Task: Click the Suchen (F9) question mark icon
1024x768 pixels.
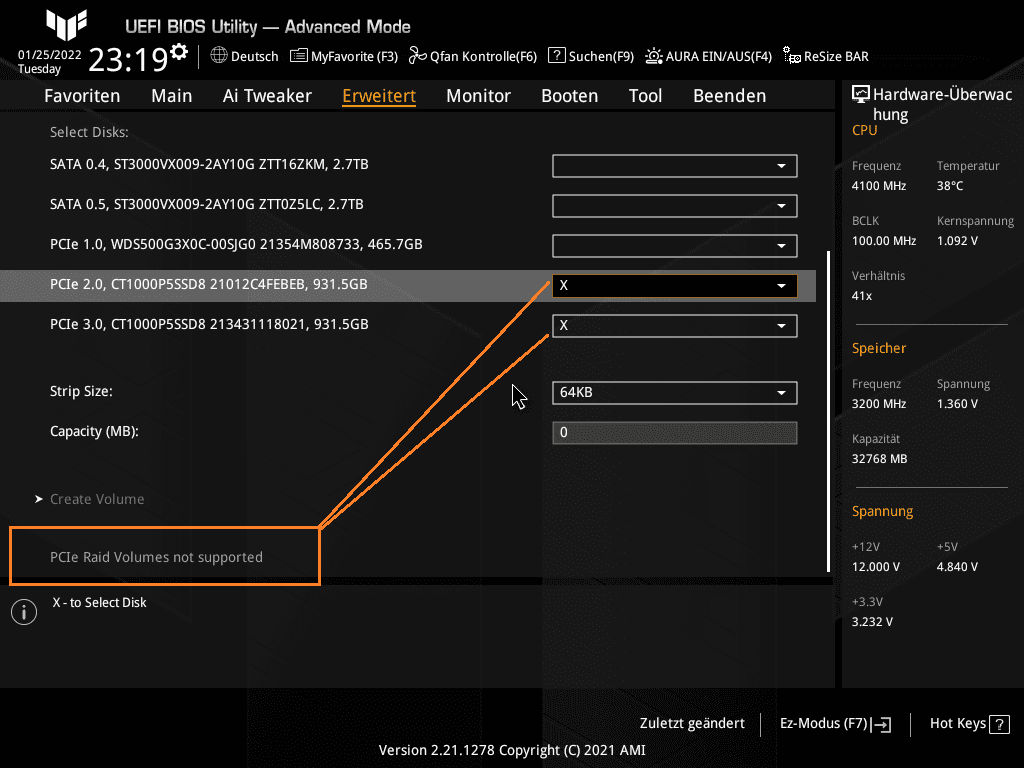Action: tap(556, 56)
